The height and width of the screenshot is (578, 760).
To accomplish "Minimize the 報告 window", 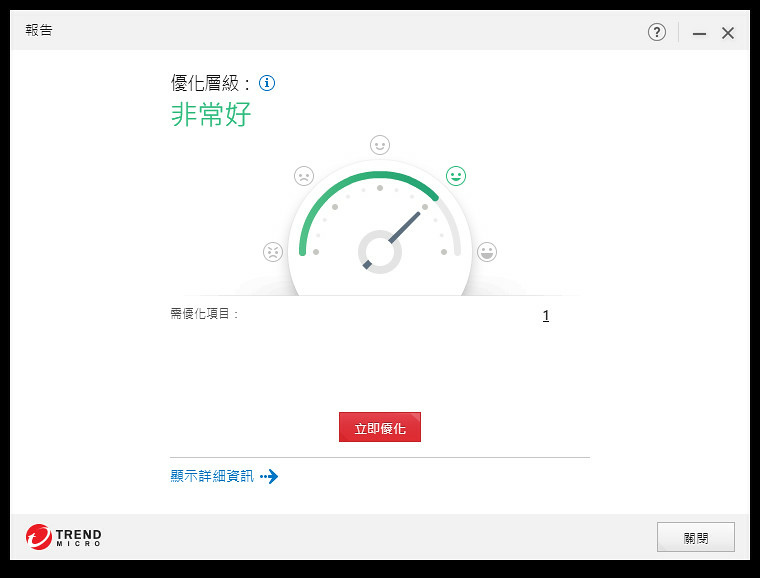I will [x=699, y=33].
